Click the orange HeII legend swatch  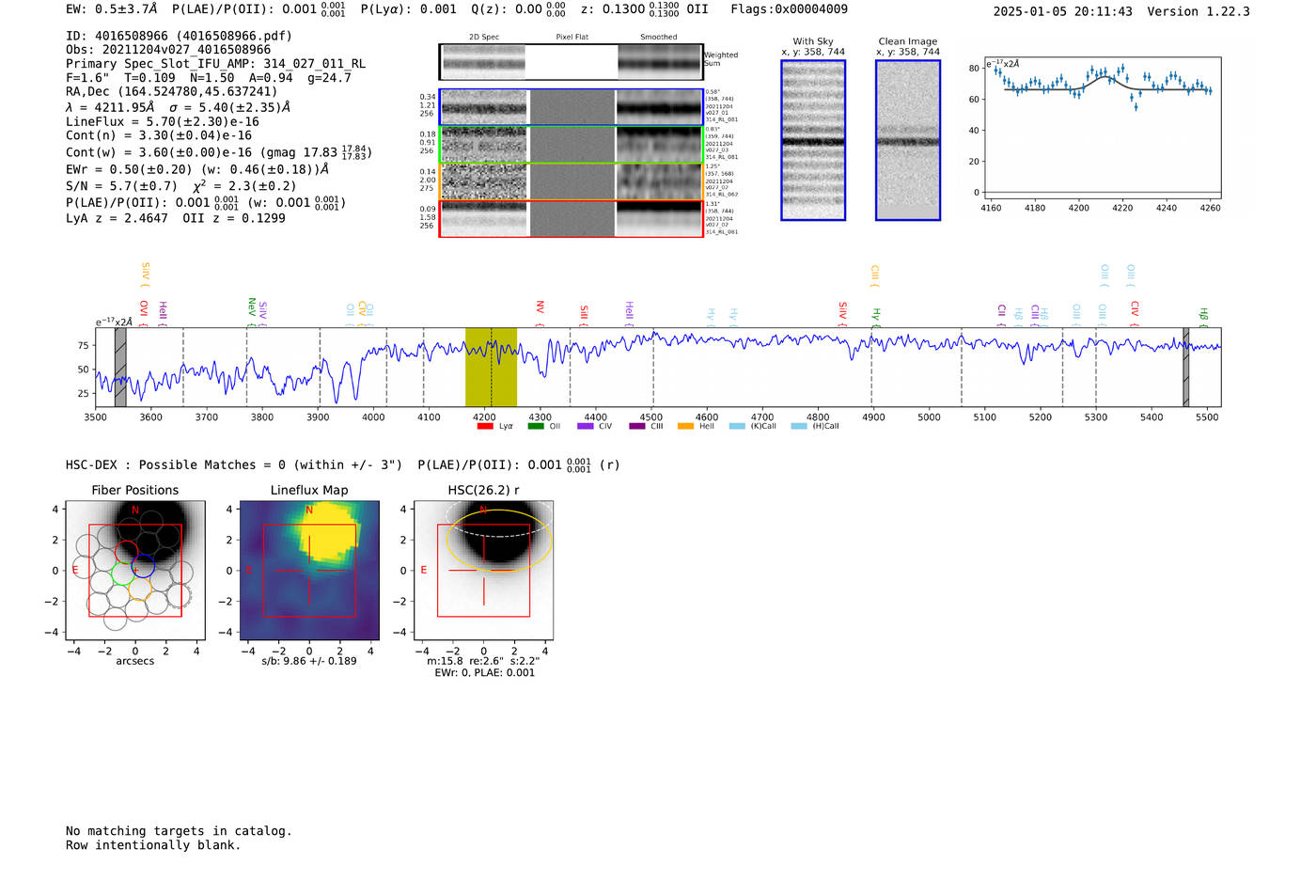686,426
